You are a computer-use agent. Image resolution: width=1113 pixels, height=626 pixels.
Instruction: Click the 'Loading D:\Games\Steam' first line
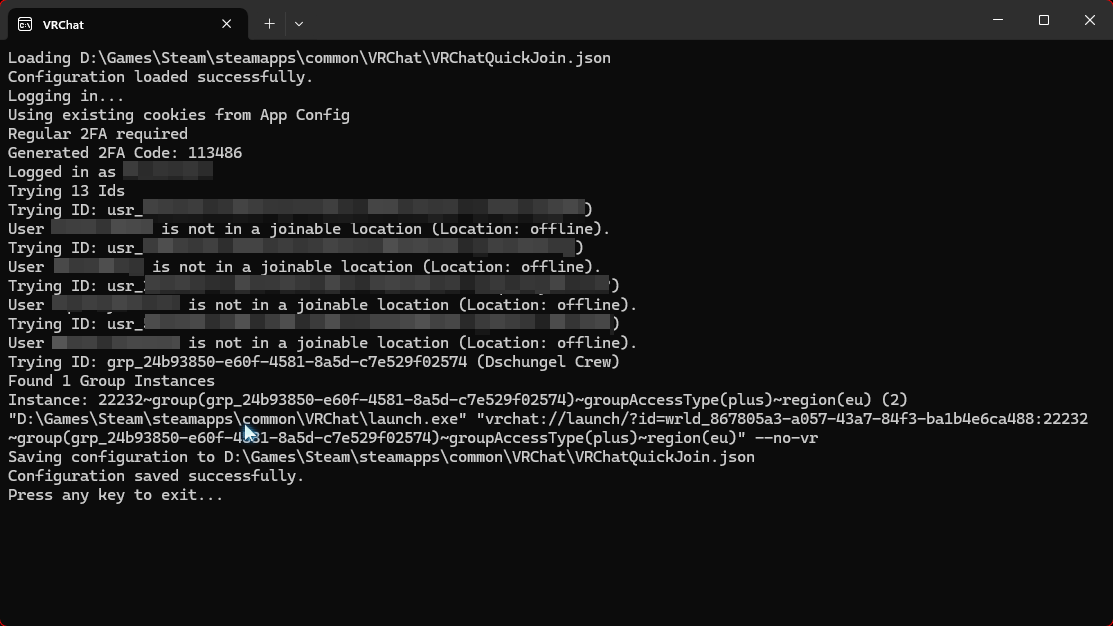point(309,58)
